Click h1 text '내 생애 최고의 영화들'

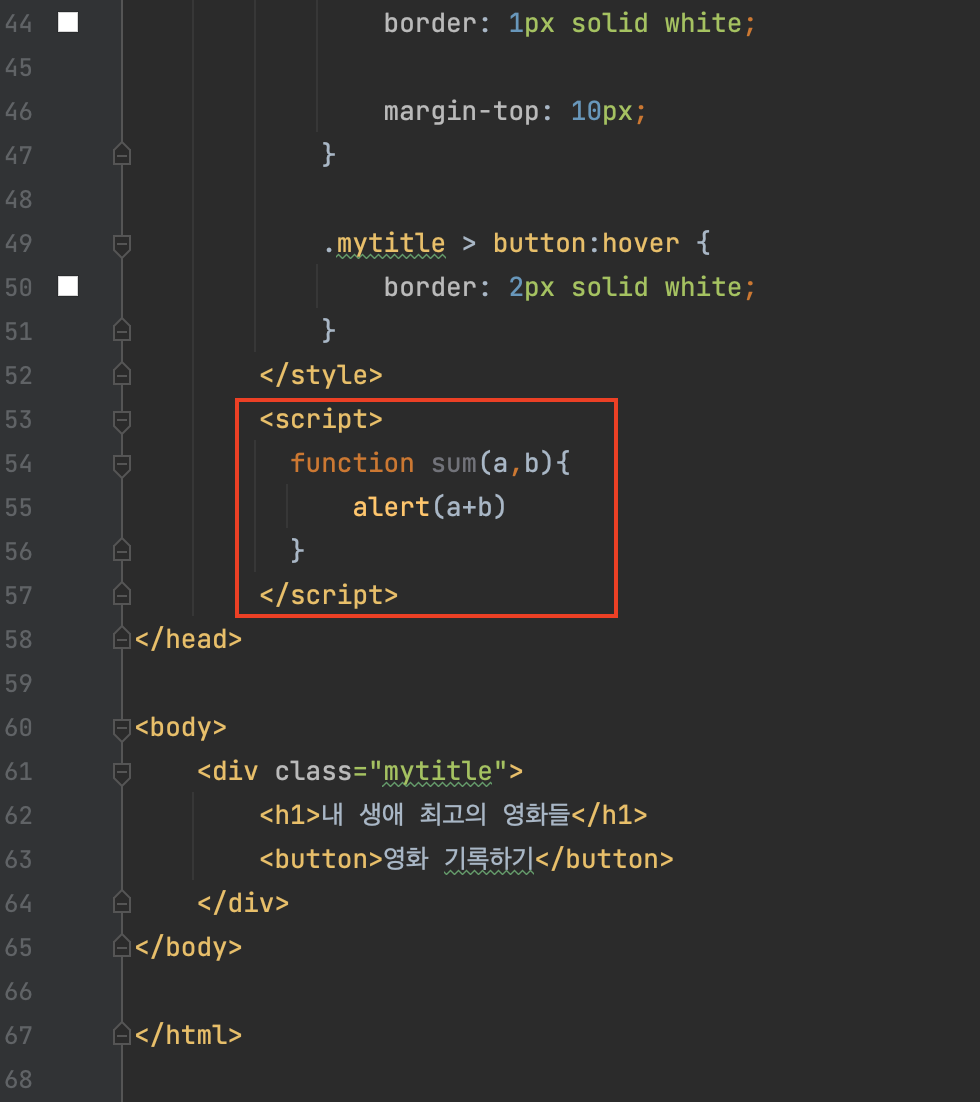pos(446,815)
